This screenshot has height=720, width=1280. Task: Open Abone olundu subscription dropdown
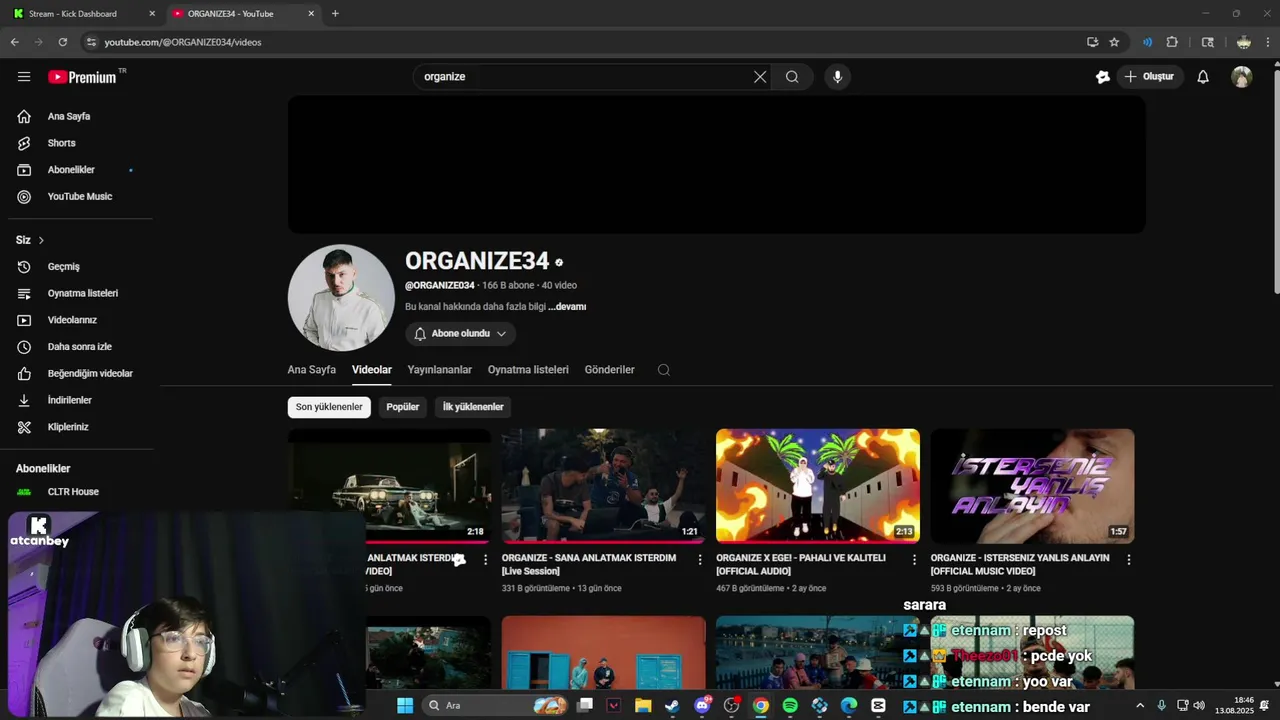(460, 334)
